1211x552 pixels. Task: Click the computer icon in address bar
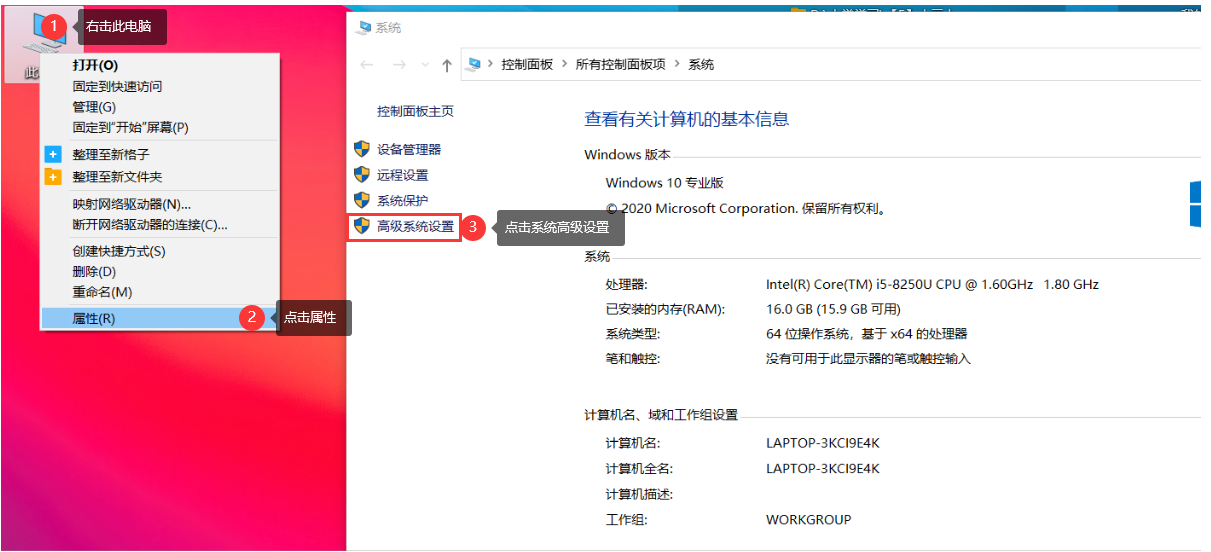click(474, 64)
